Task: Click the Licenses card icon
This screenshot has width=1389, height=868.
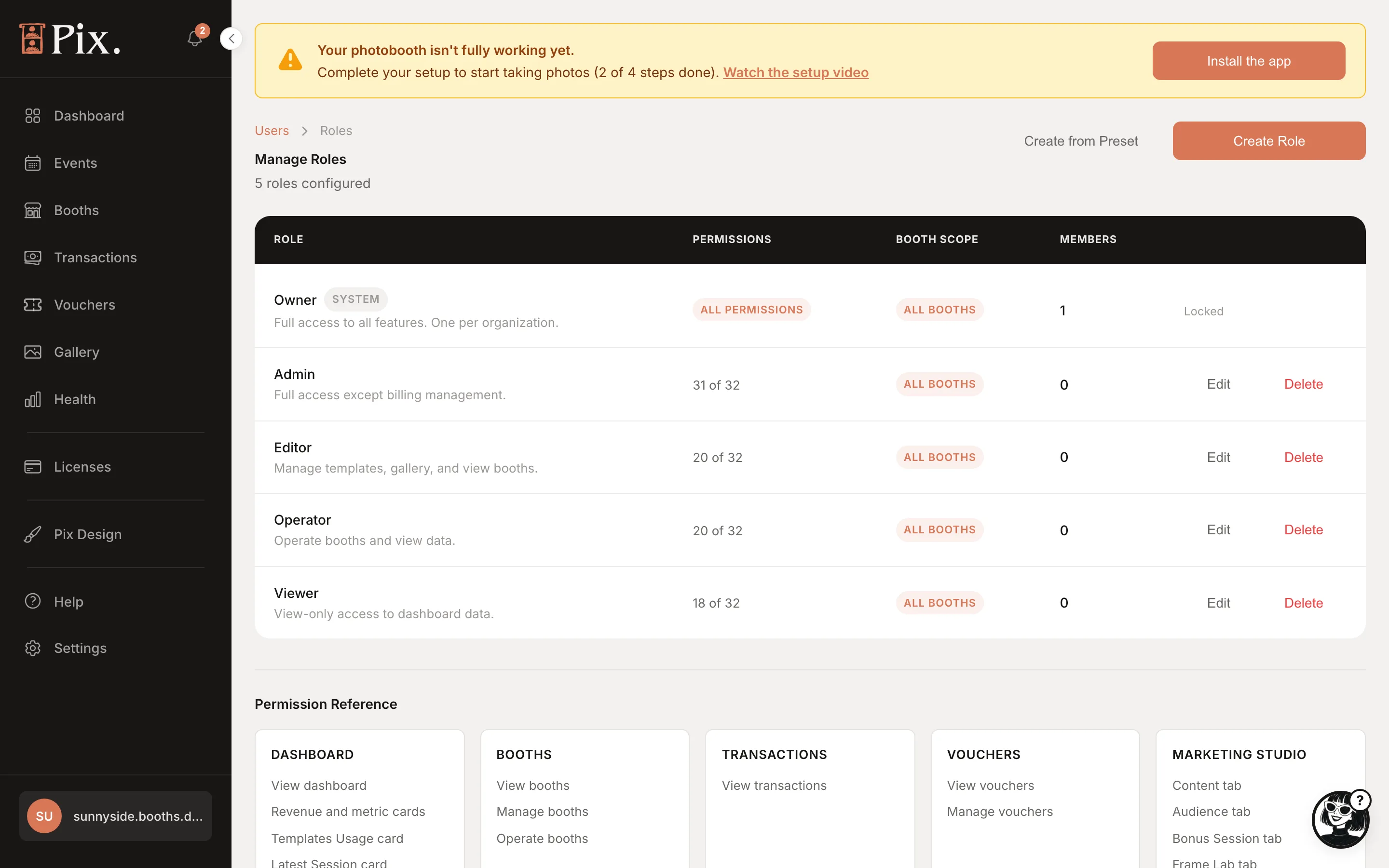Action: point(33,467)
